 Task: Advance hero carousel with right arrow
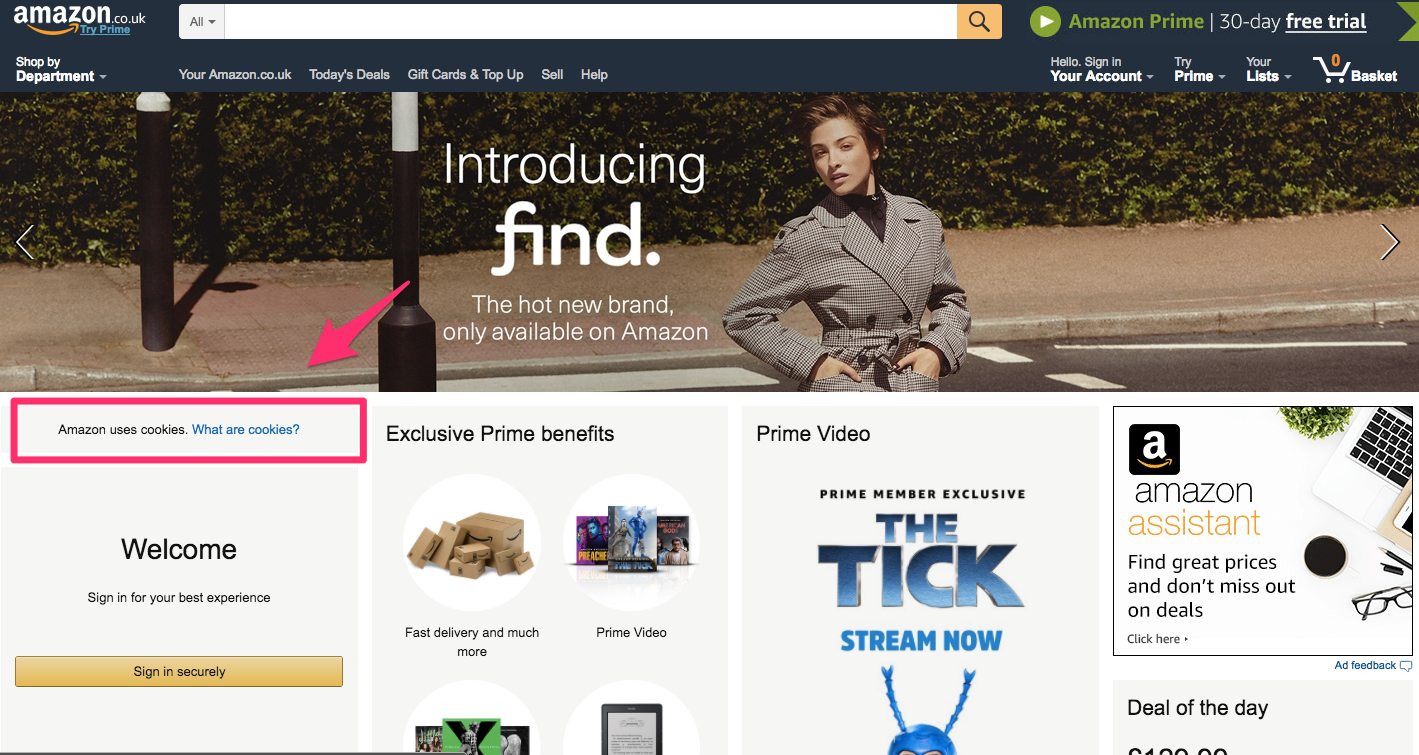pyautogui.click(x=1389, y=242)
